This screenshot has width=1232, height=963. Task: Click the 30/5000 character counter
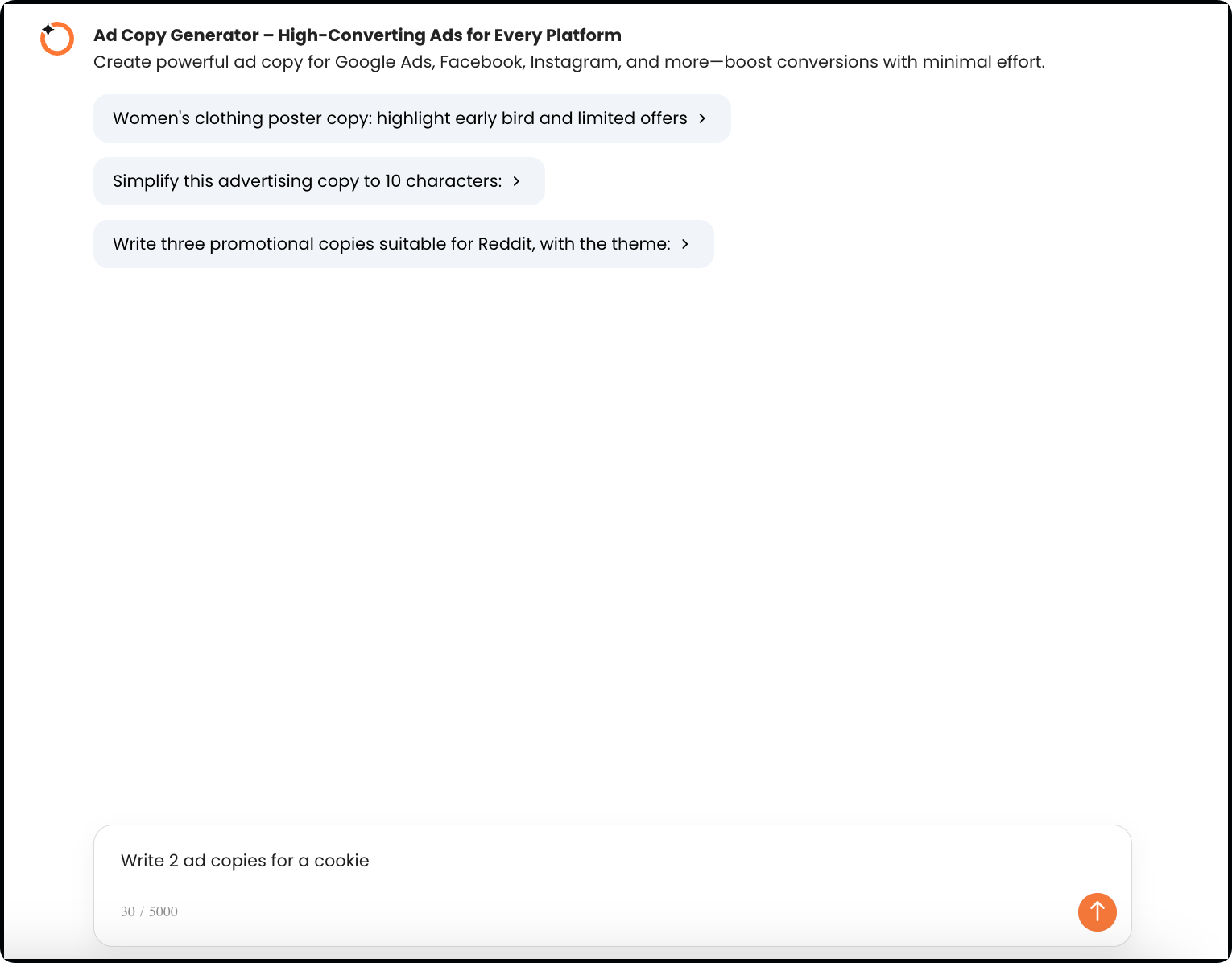pos(150,911)
